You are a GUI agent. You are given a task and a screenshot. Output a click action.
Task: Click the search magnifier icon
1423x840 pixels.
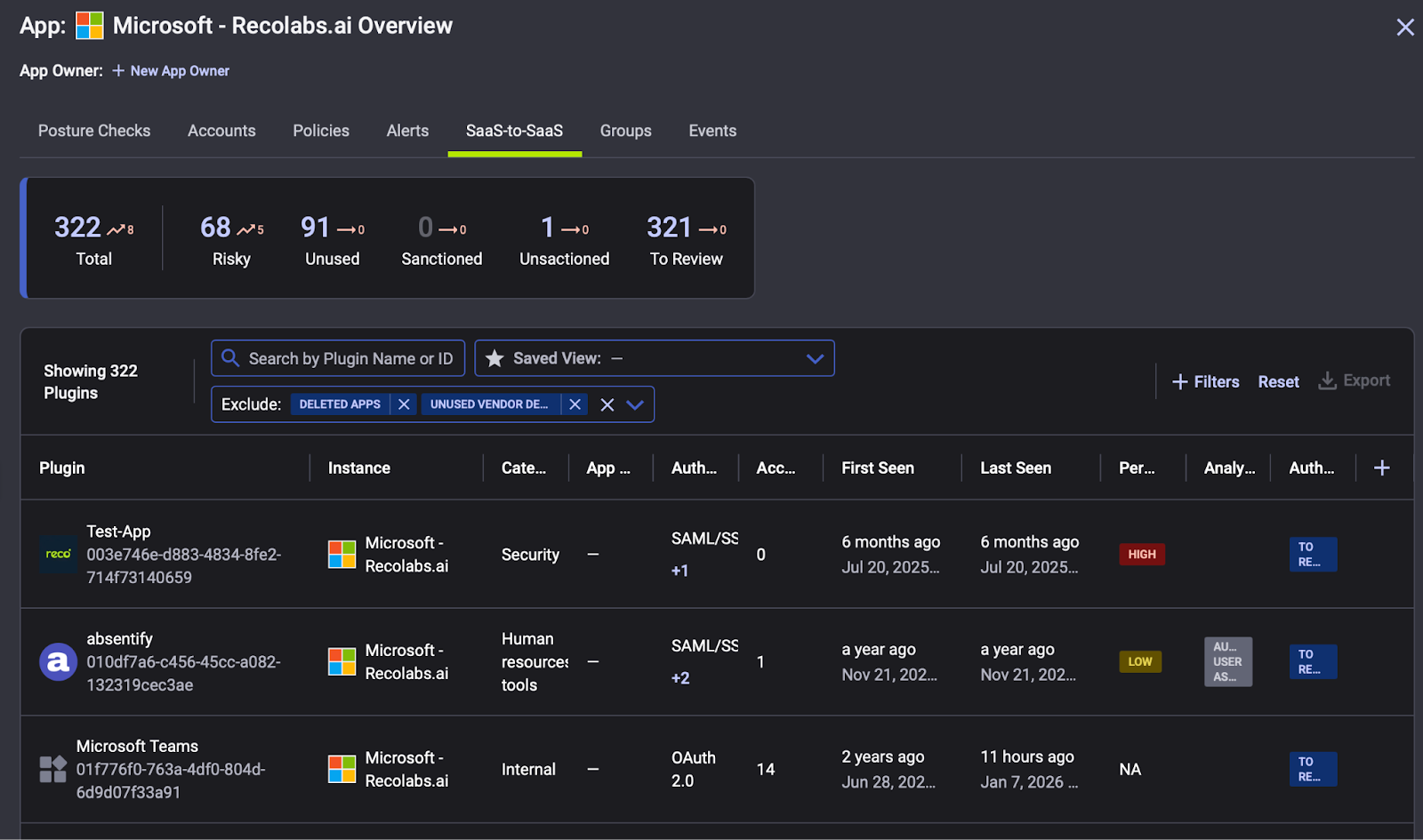pos(230,357)
